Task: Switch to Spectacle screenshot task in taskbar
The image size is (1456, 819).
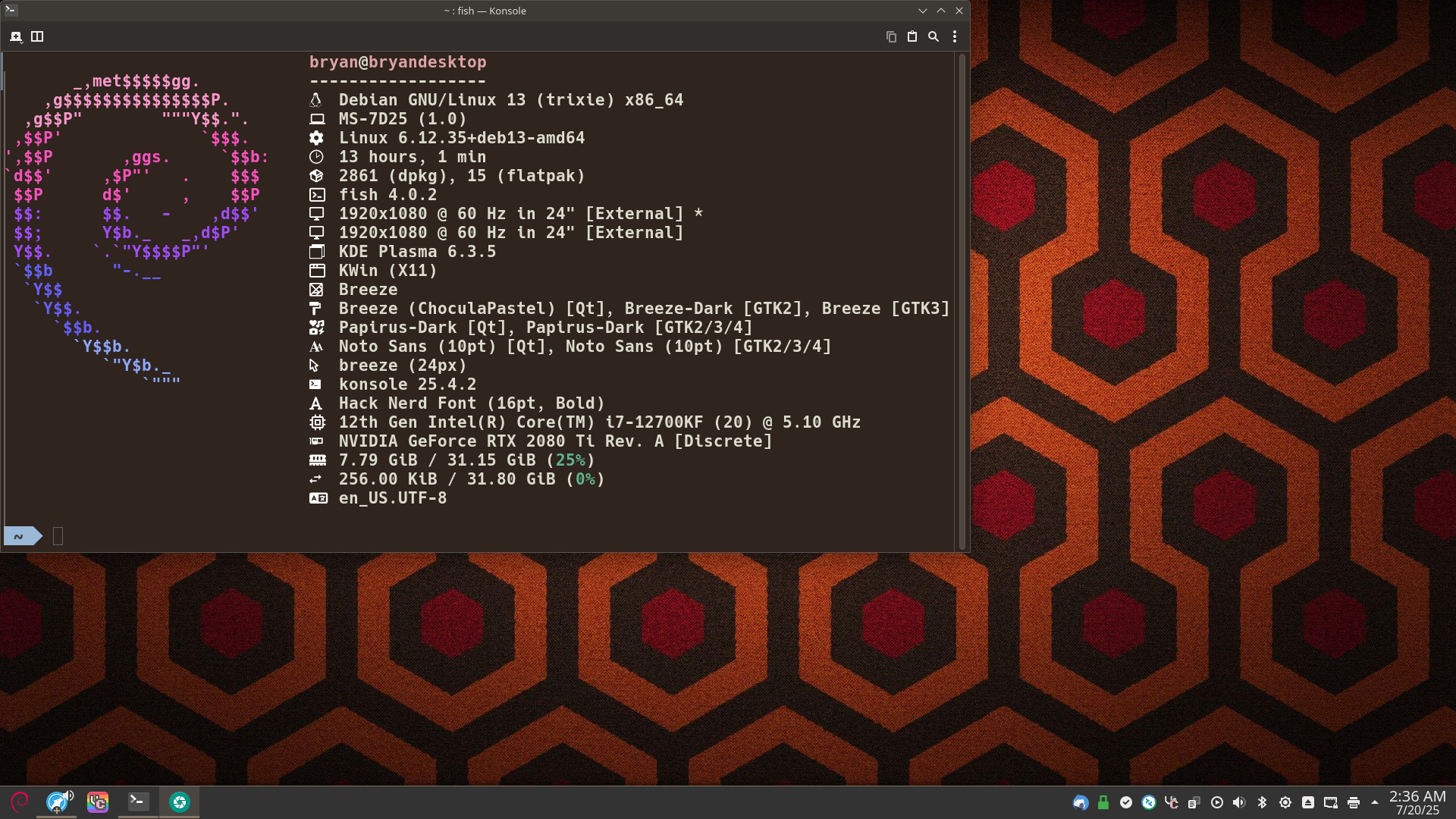Action: pos(180,802)
